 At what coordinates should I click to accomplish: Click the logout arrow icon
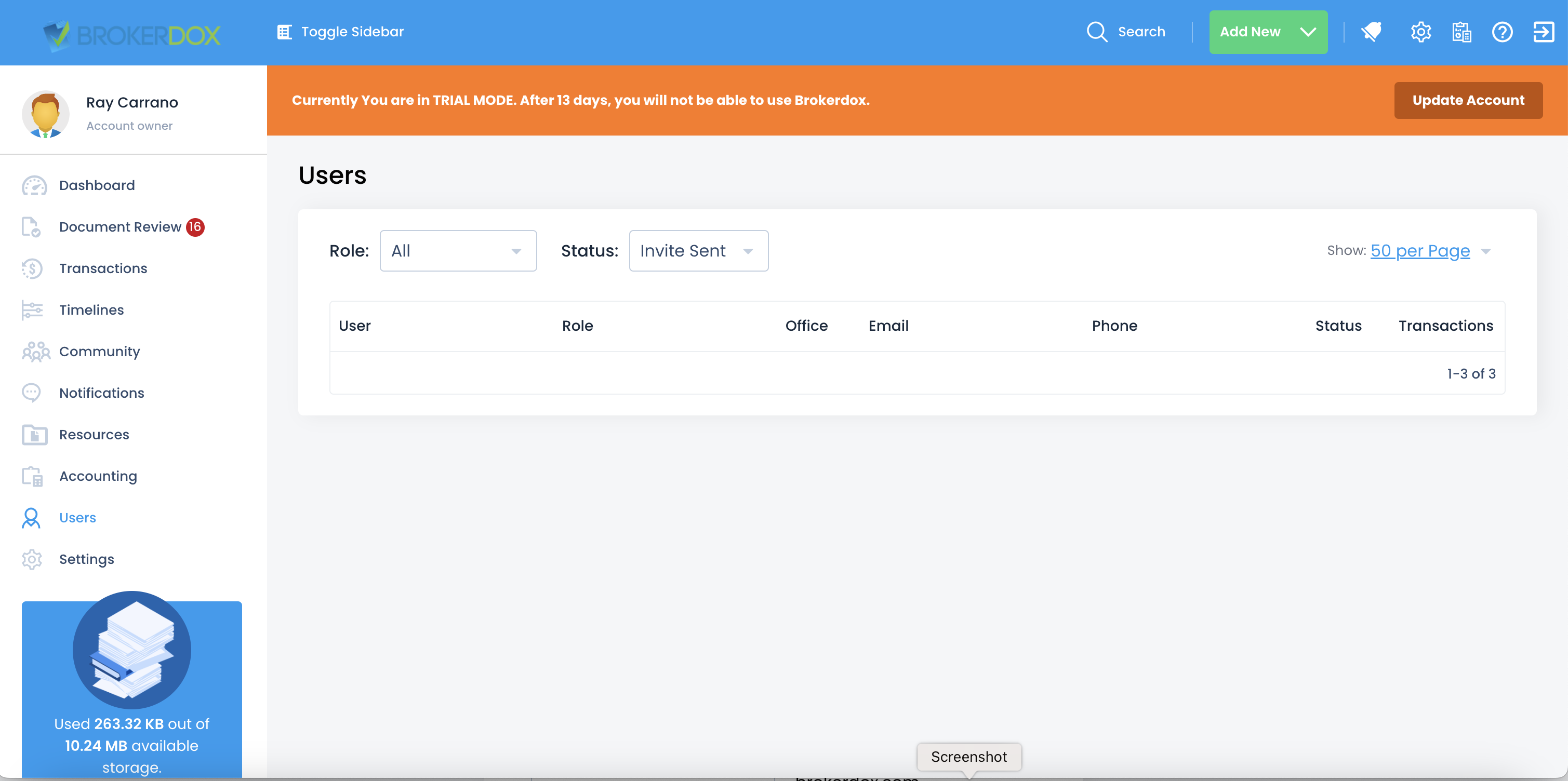coord(1544,32)
